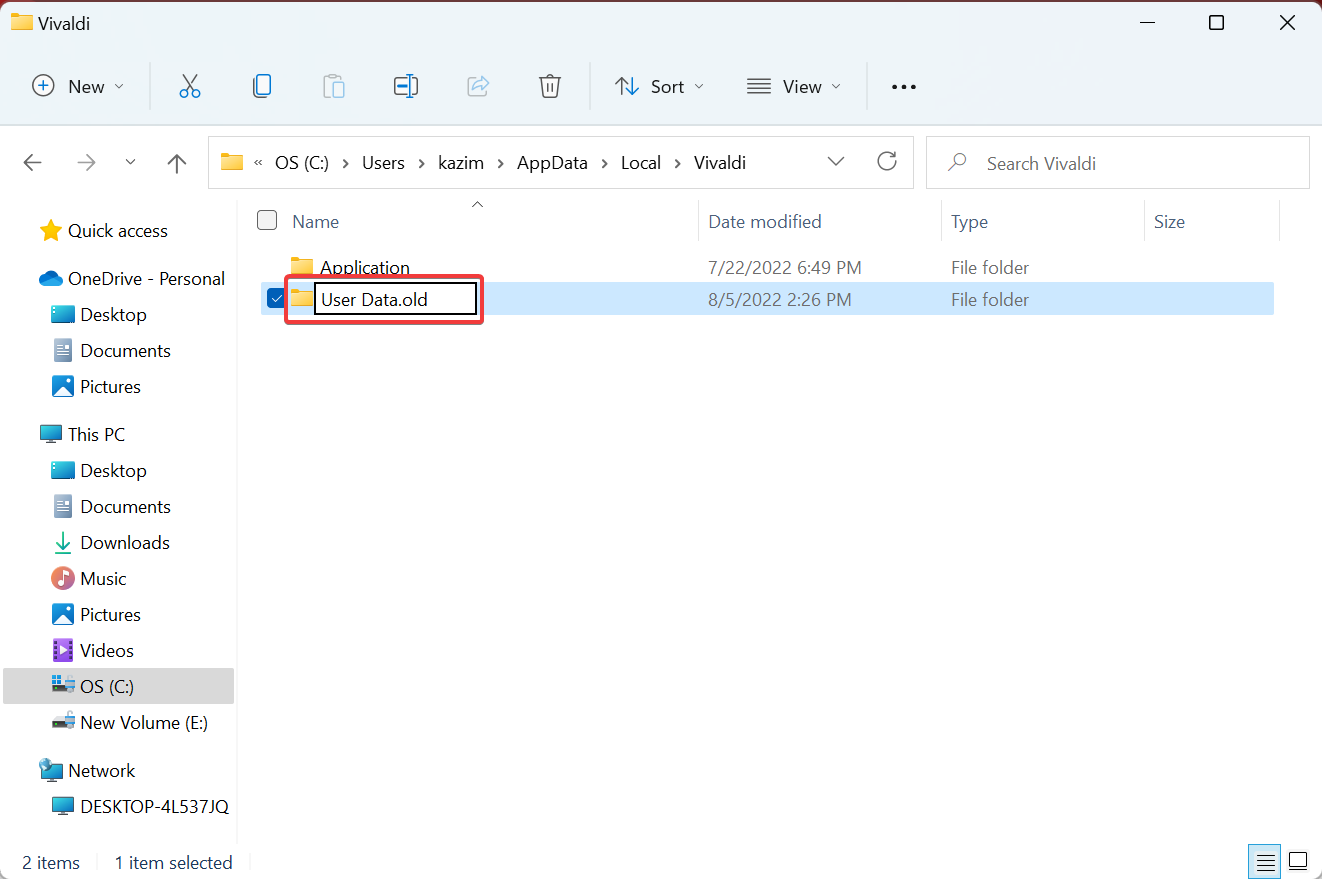The height and width of the screenshot is (879, 1322).
Task: Click Users in the address path
Action: pyautogui.click(x=383, y=163)
